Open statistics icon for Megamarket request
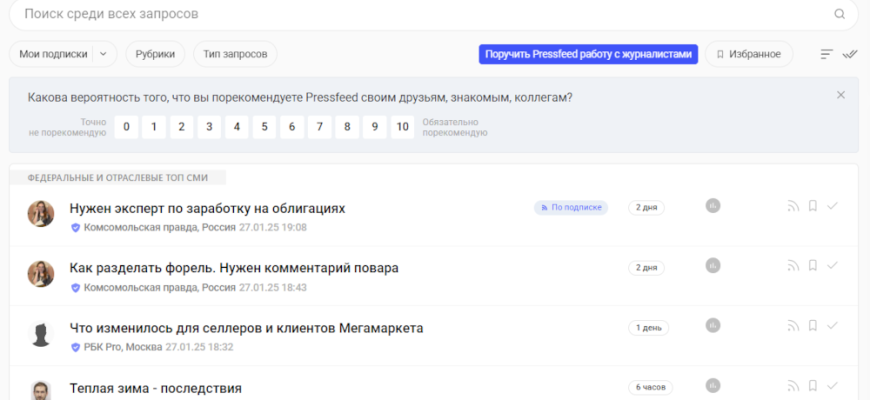 pyautogui.click(x=713, y=326)
